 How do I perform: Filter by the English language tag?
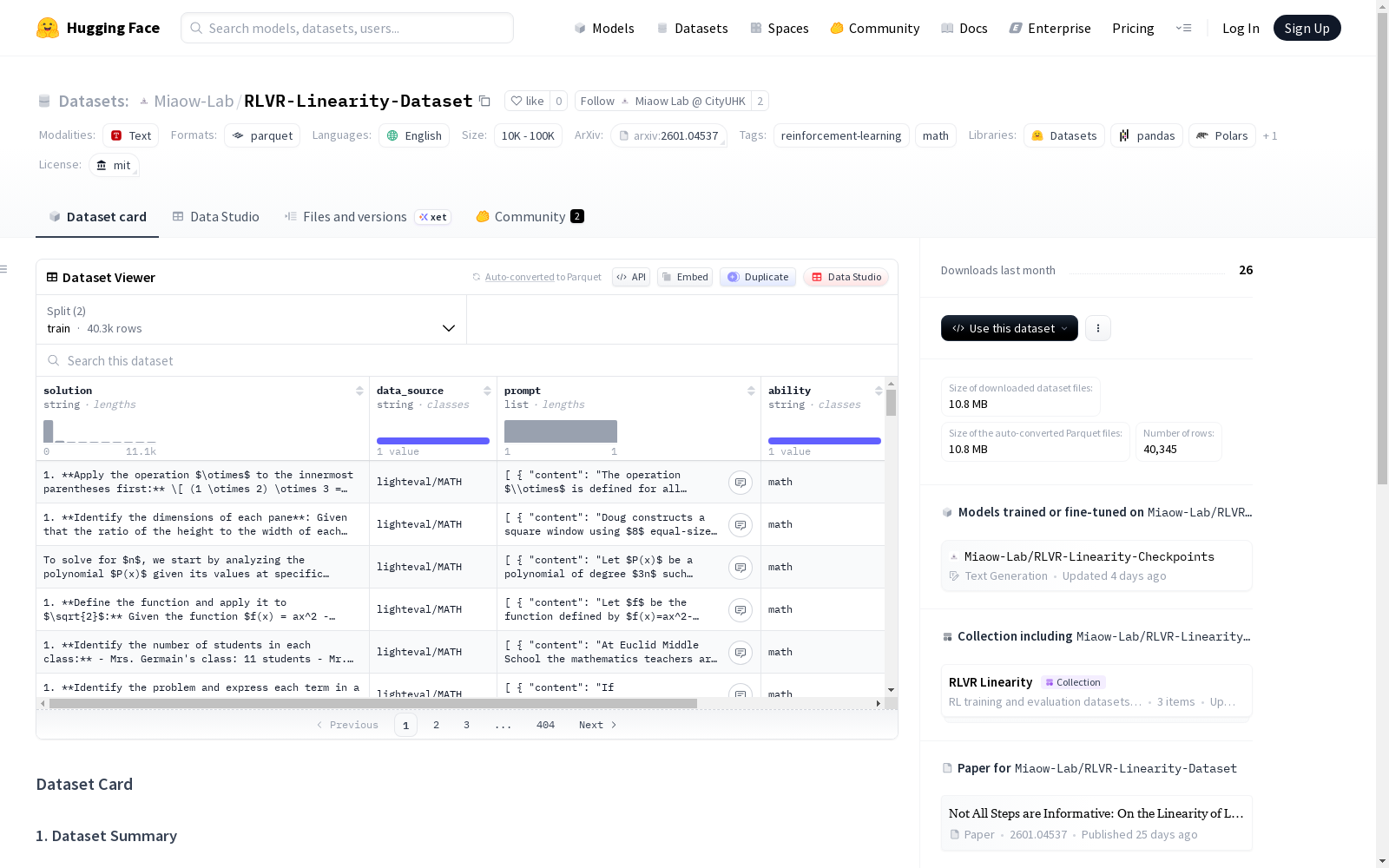(x=414, y=136)
